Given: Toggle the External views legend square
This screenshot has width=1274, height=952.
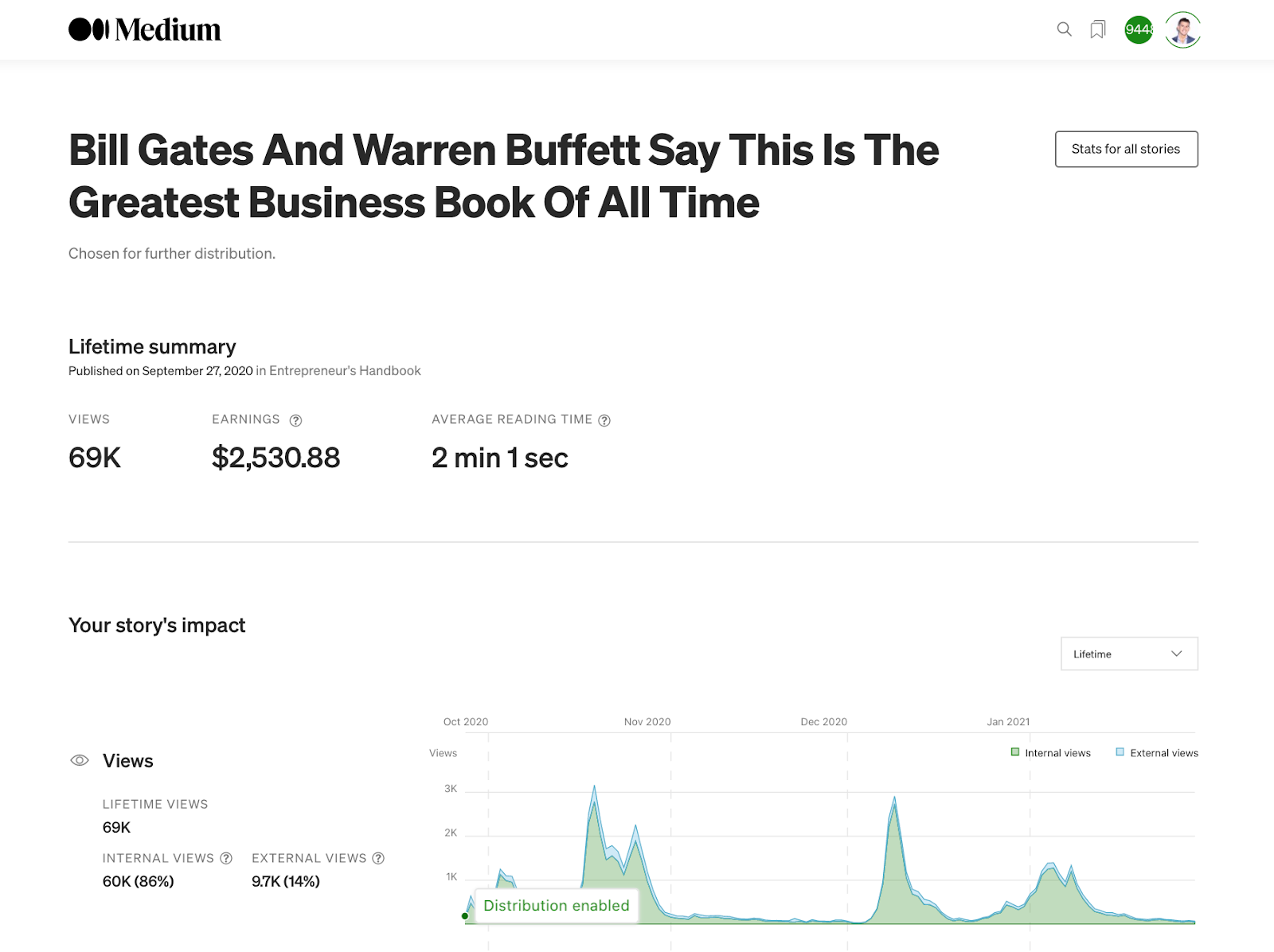Looking at the screenshot, I should (x=1120, y=752).
